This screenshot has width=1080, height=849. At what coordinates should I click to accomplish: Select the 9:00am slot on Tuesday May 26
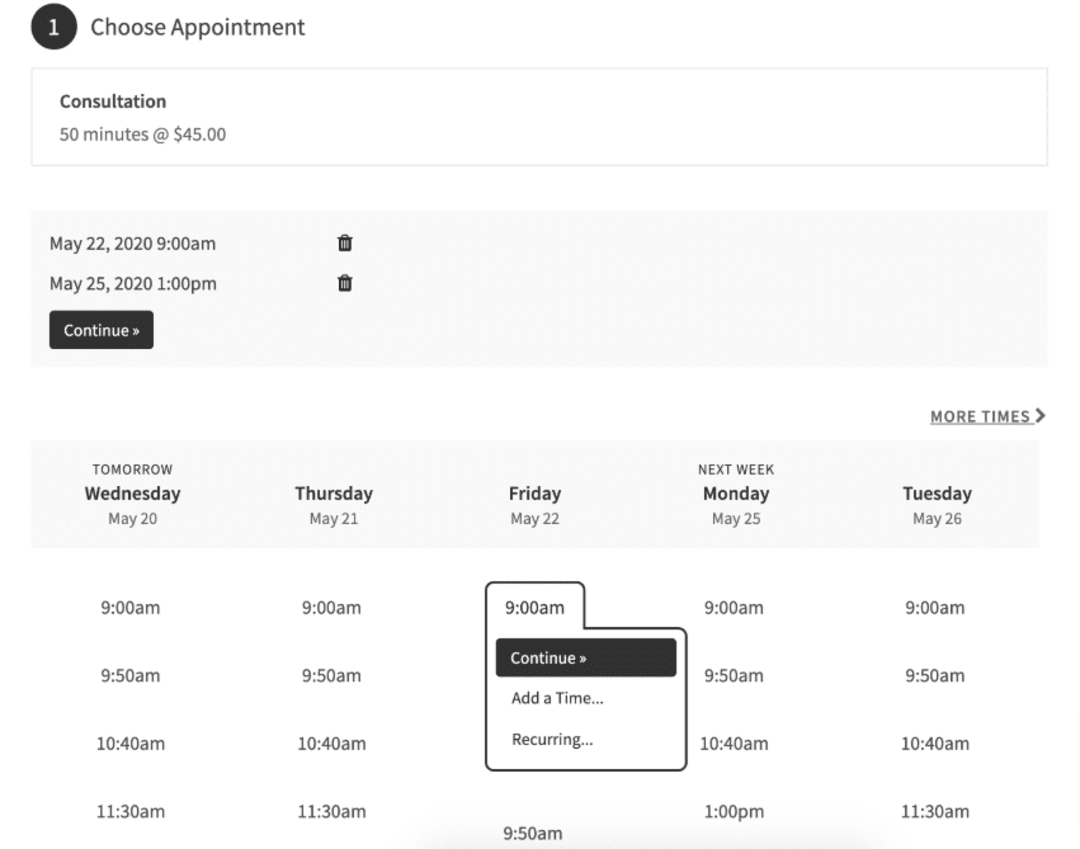(x=936, y=607)
